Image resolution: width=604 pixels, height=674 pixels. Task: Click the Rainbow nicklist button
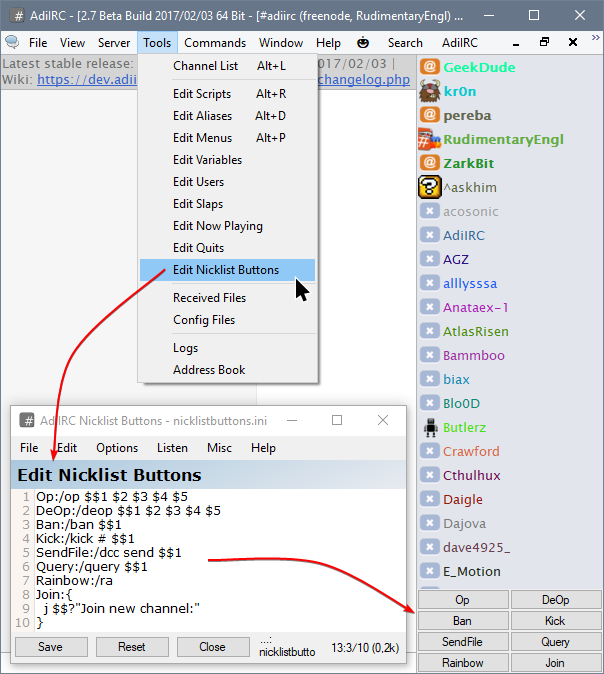click(463, 663)
